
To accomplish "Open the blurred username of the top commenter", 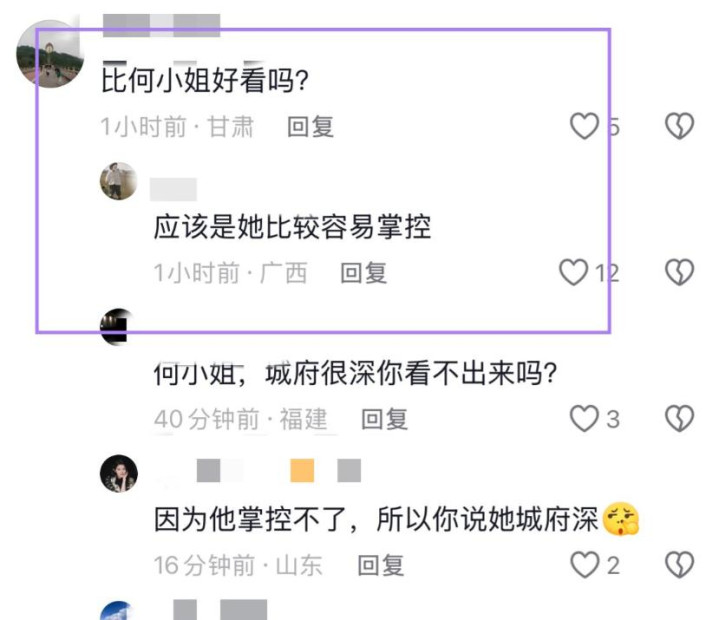I will tap(161, 25).
